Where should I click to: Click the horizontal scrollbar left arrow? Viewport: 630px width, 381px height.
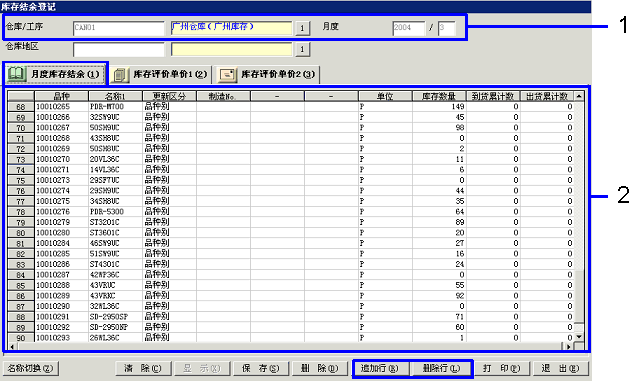click(x=12, y=346)
